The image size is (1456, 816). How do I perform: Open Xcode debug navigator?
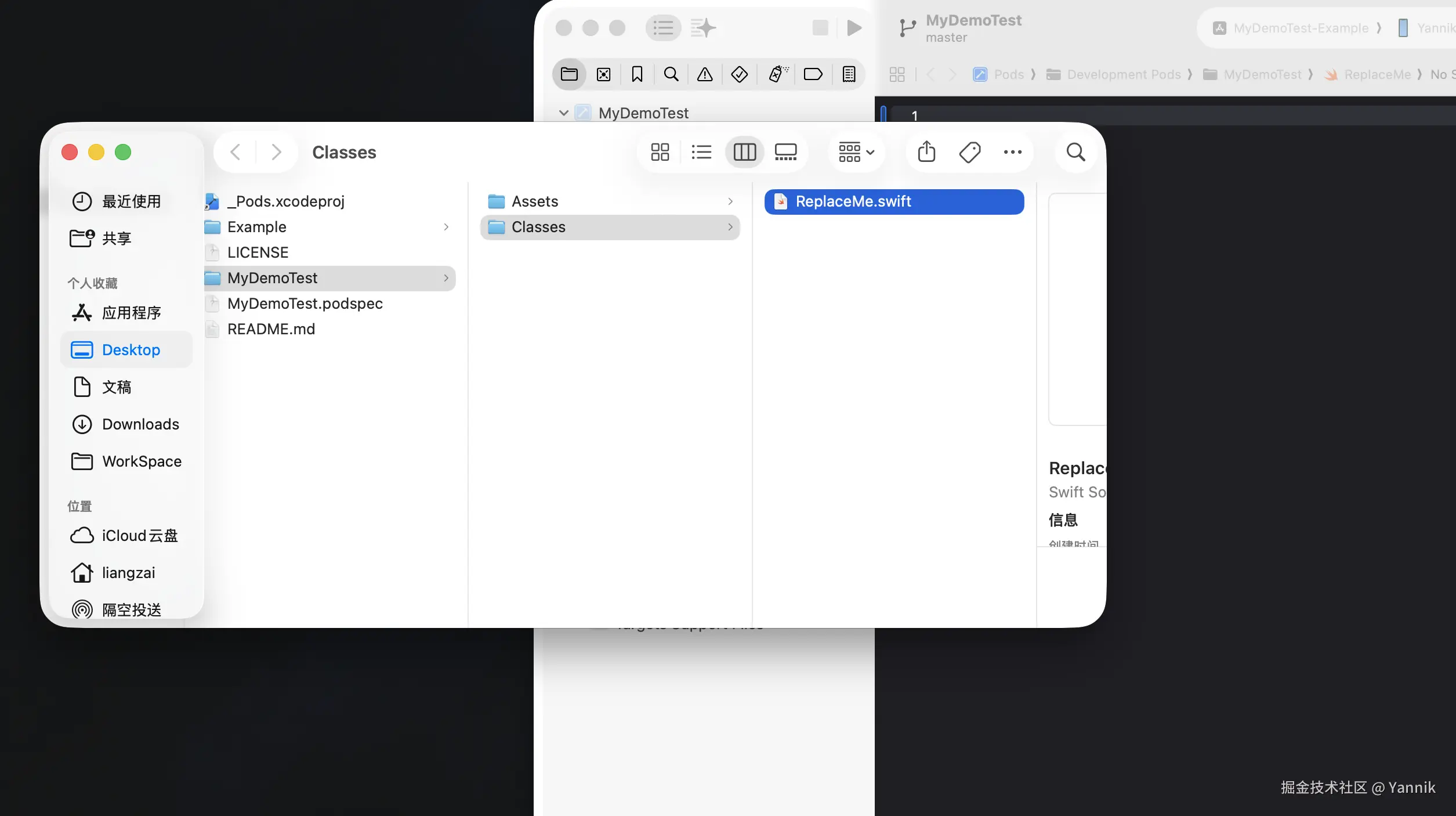[x=778, y=74]
